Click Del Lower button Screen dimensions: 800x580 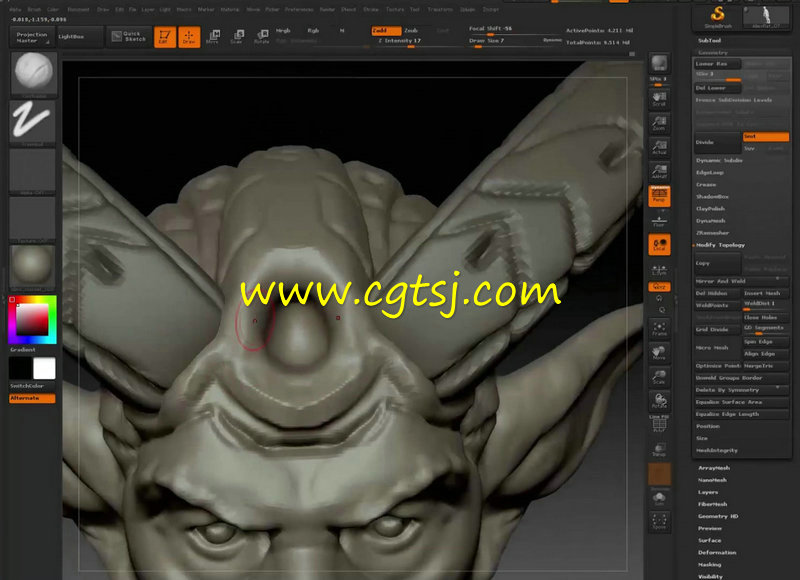pos(717,88)
